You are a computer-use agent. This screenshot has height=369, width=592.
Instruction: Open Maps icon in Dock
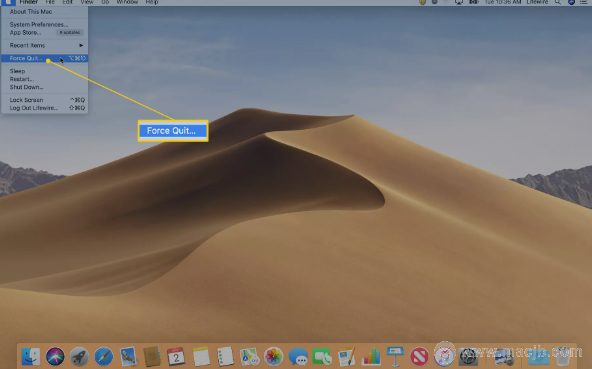(249, 357)
